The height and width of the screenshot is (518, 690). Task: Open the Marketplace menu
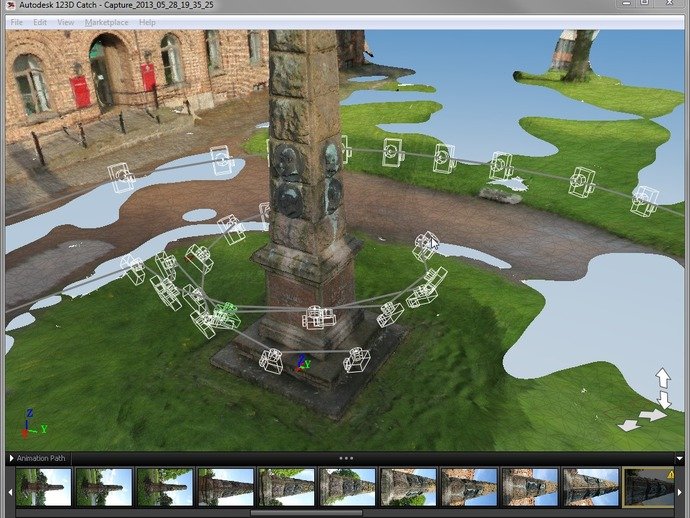106,22
